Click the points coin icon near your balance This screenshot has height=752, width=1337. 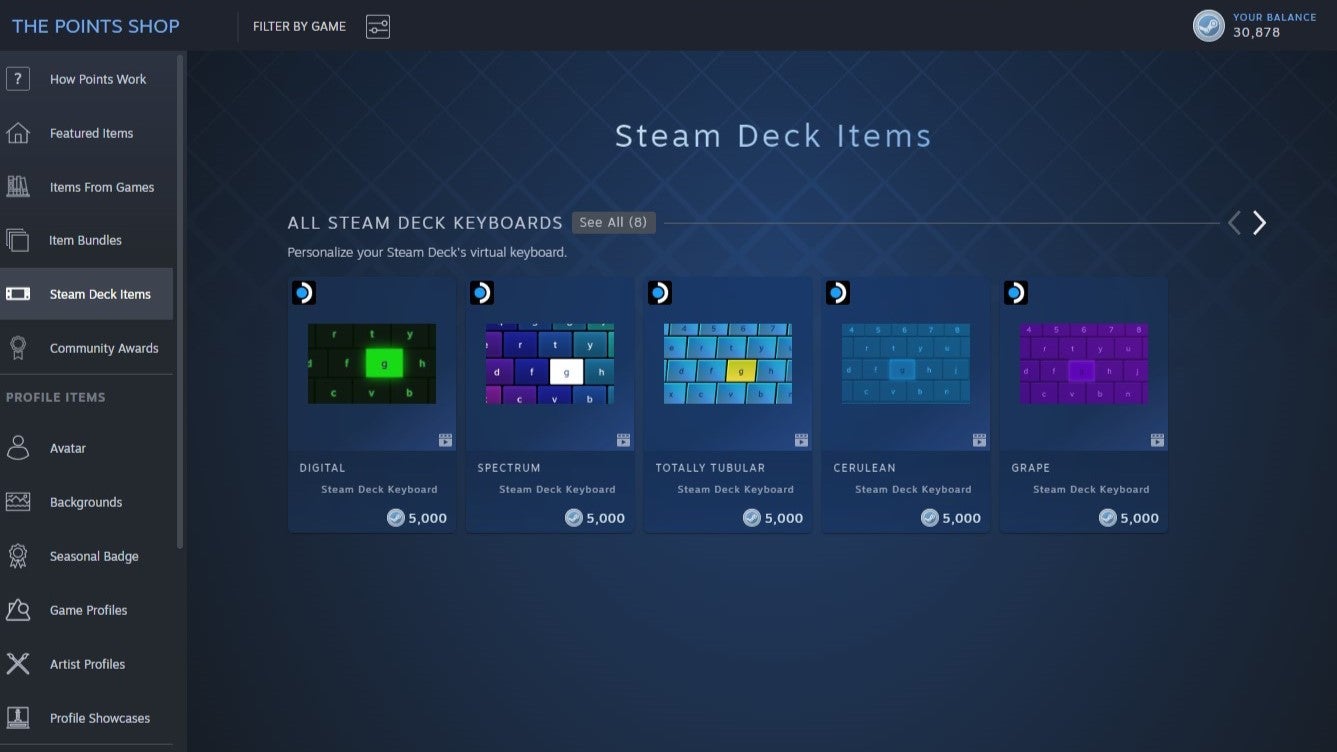(1208, 25)
